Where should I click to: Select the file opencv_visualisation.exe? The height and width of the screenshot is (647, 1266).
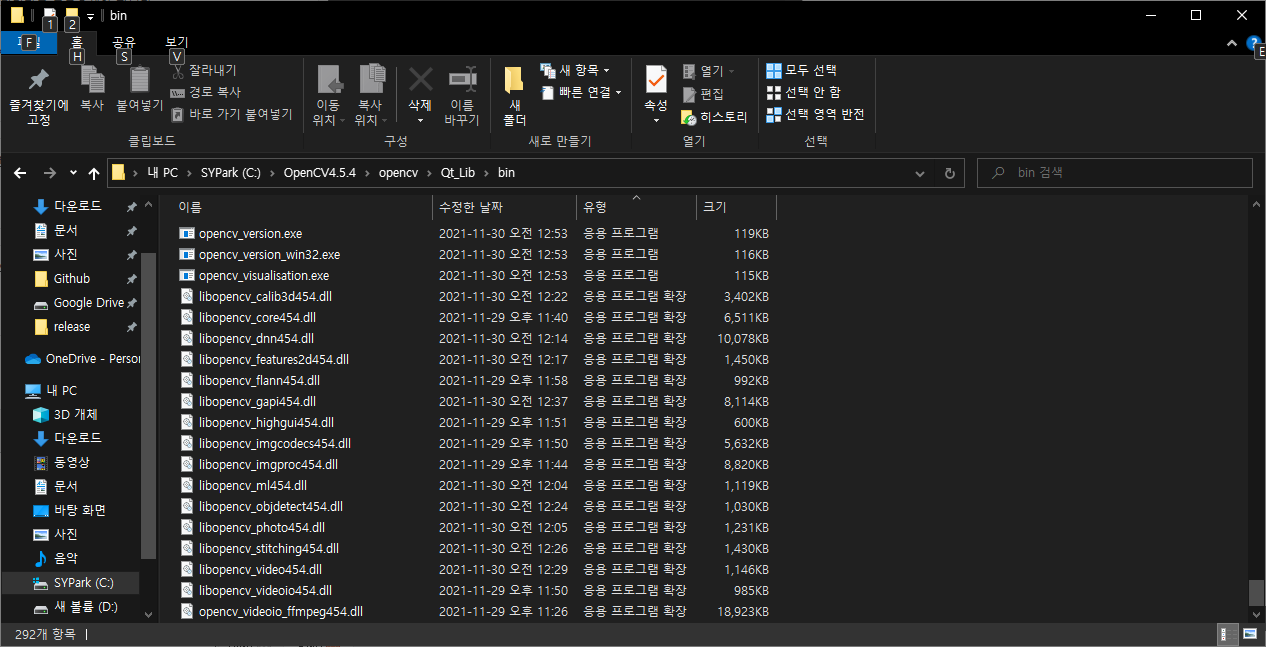(x=264, y=275)
